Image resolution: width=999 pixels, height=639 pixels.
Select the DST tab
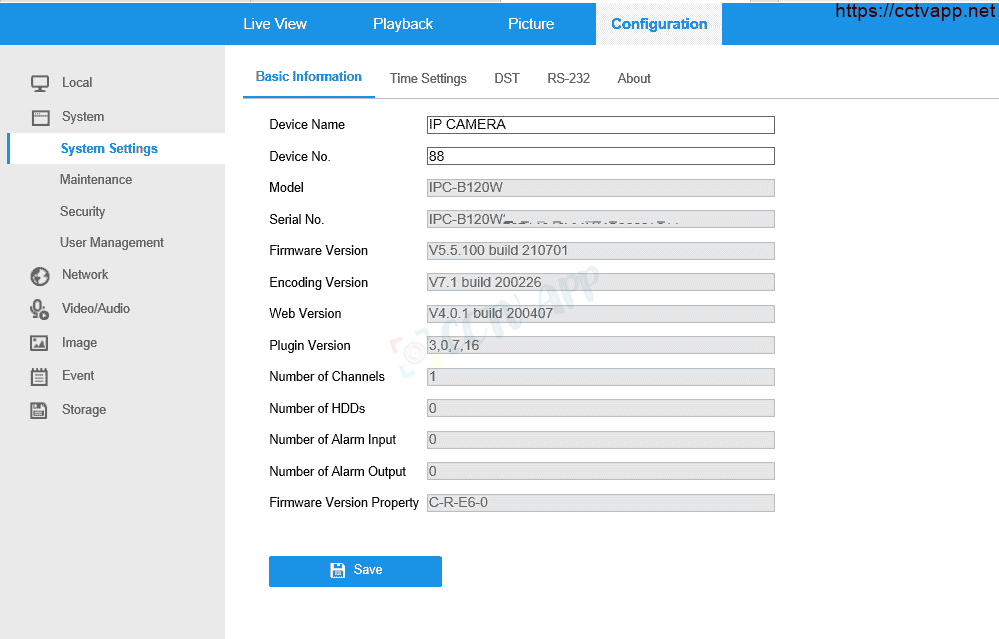507,78
